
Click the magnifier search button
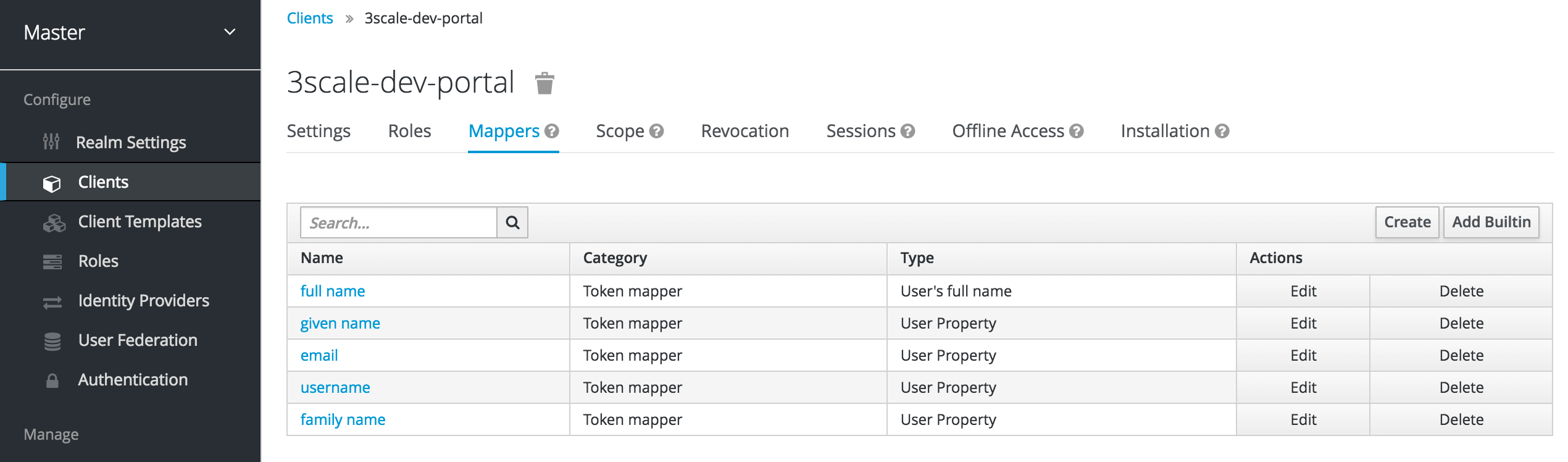512,222
